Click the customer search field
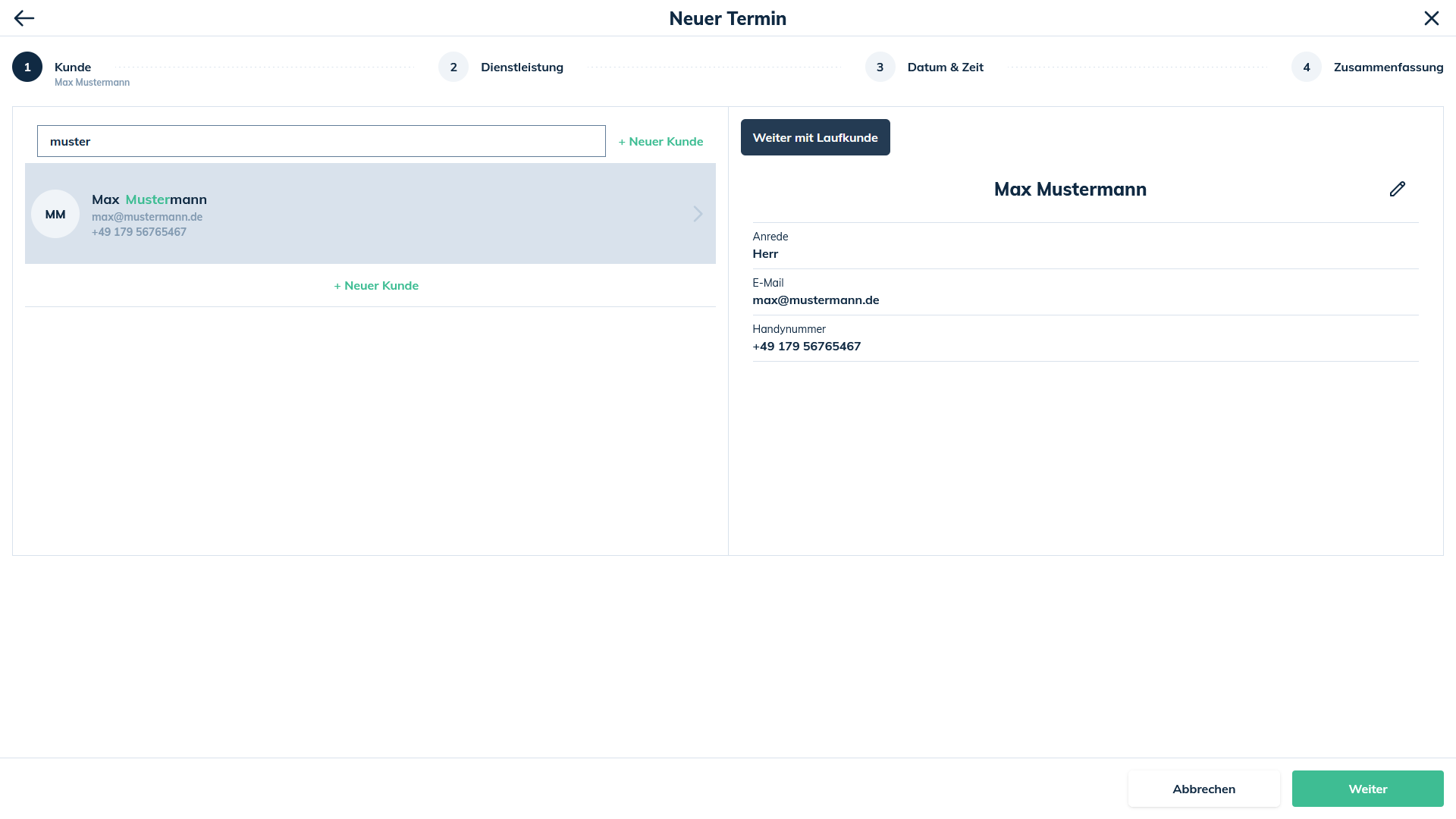This screenshot has height=819, width=1456. 321,141
